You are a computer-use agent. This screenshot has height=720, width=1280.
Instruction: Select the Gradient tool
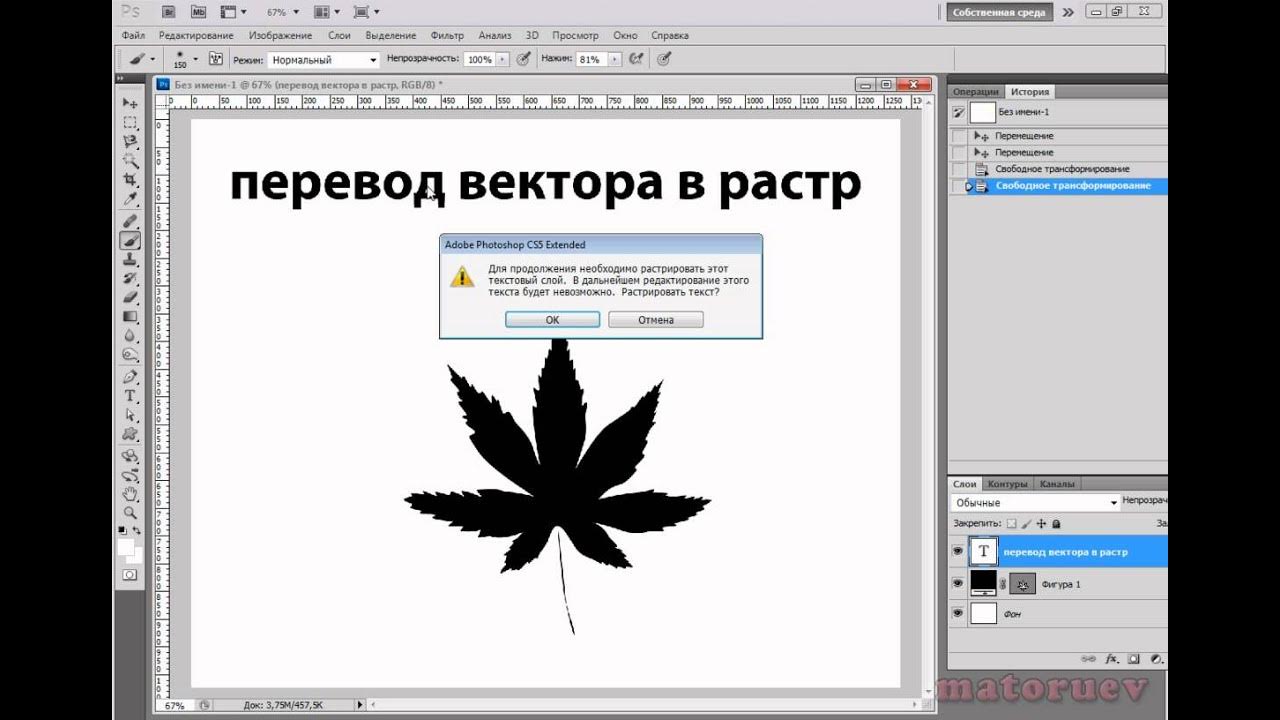(130, 316)
